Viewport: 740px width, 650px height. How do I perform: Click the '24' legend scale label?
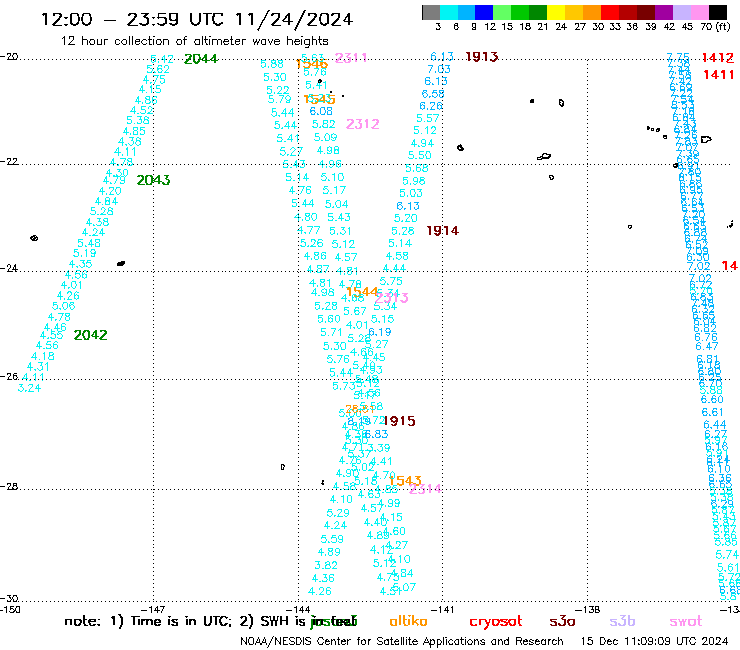click(x=561, y=27)
